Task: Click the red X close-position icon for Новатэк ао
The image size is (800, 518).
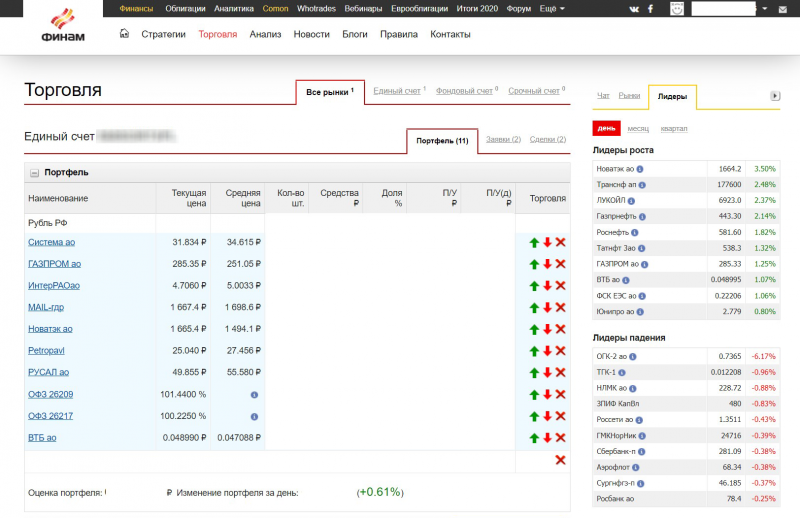Action: pos(560,329)
